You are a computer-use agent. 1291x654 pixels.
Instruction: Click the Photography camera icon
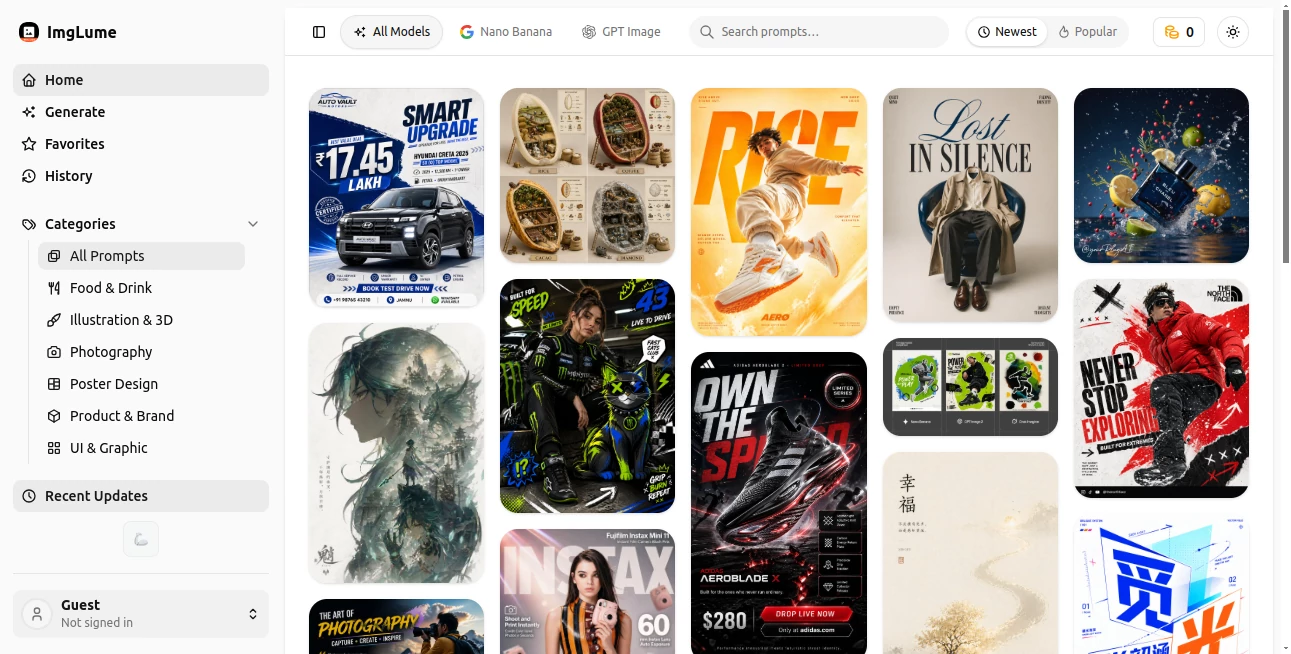[x=54, y=352]
